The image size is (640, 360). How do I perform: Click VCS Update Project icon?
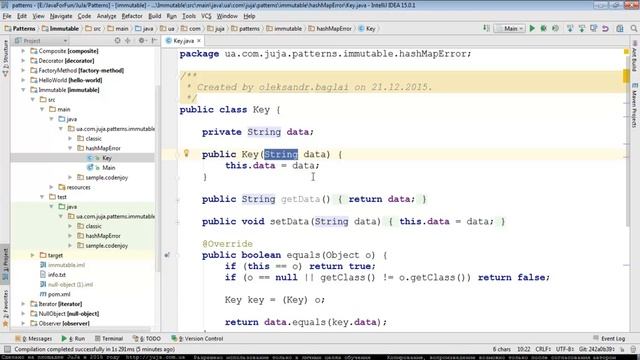pos(570,29)
